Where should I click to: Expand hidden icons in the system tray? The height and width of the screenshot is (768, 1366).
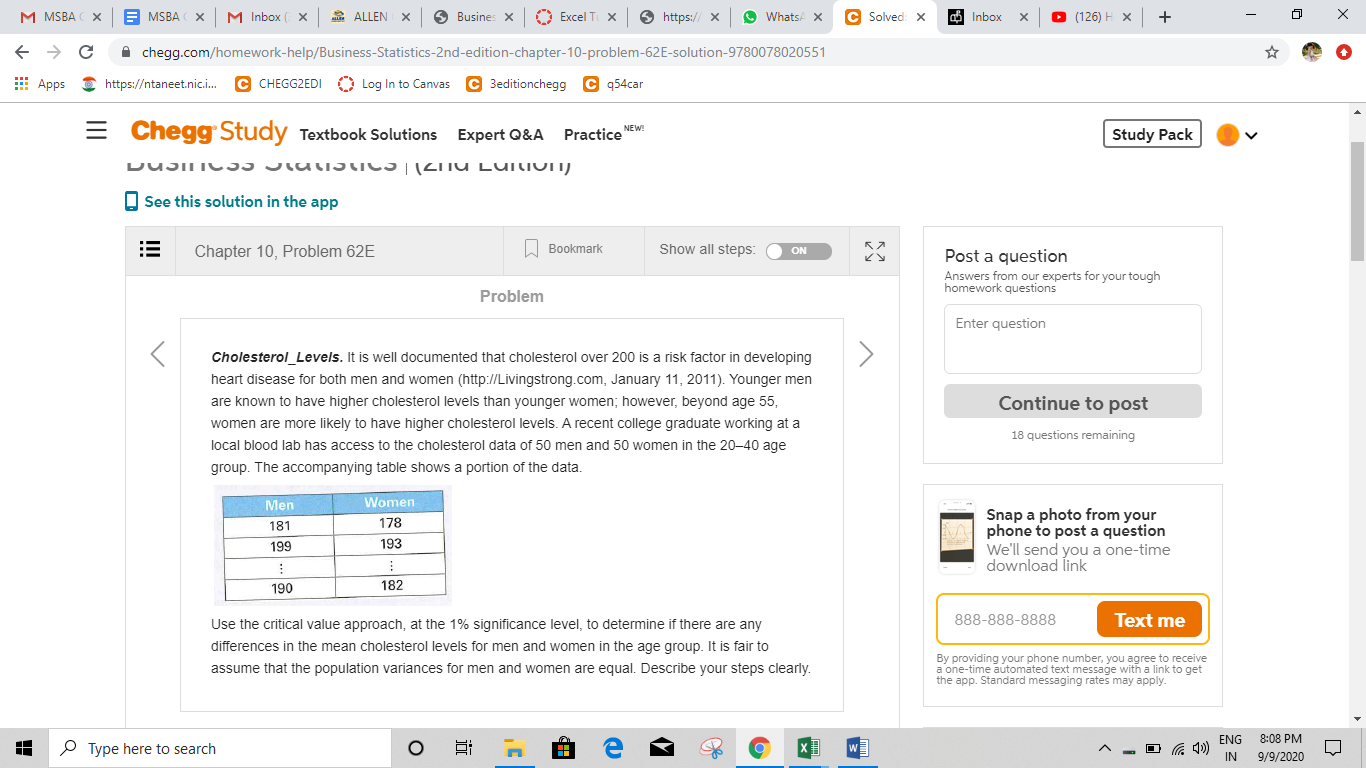(x=1105, y=747)
